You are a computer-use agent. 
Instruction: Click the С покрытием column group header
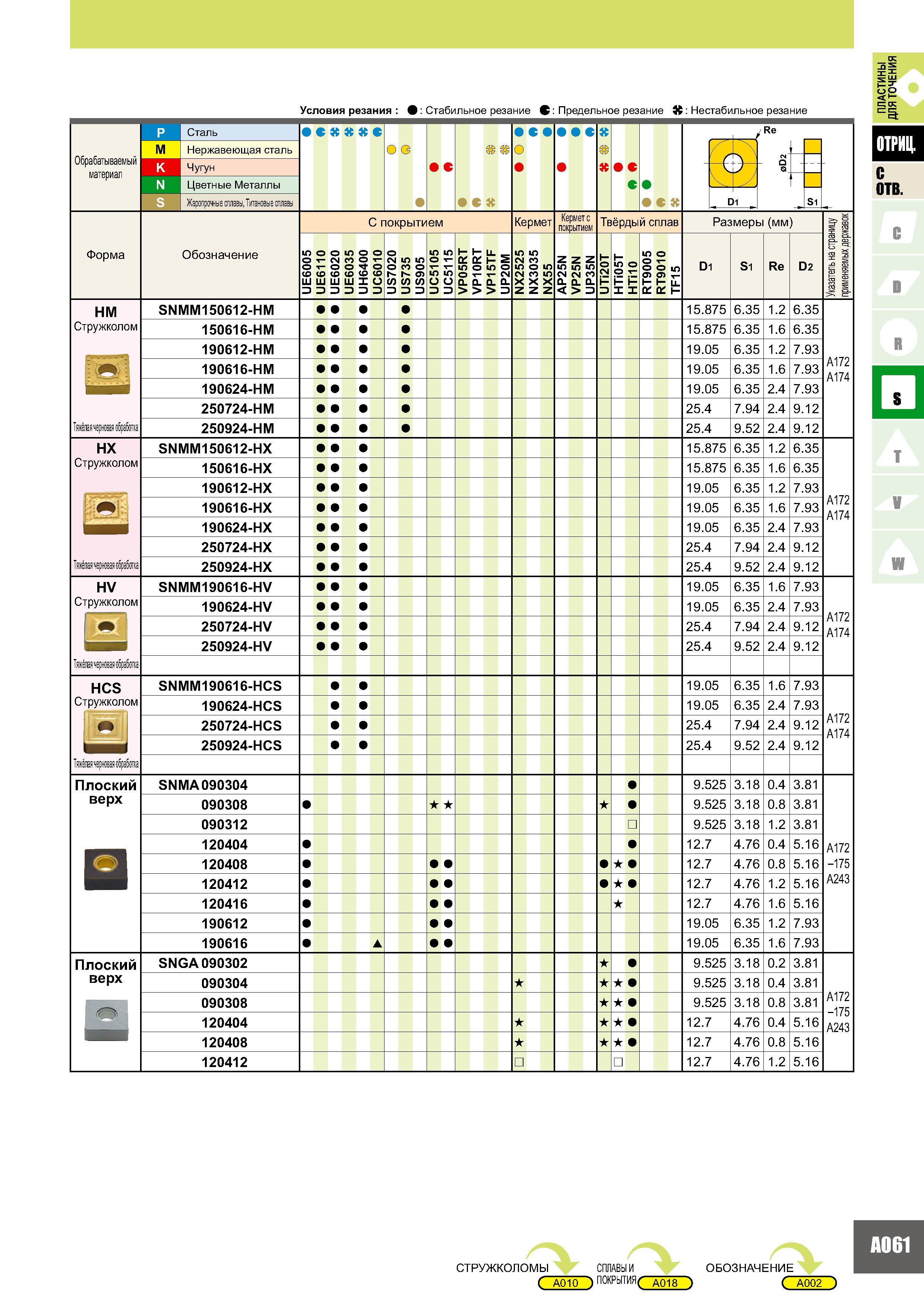pyautogui.click(x=405, y=222)
